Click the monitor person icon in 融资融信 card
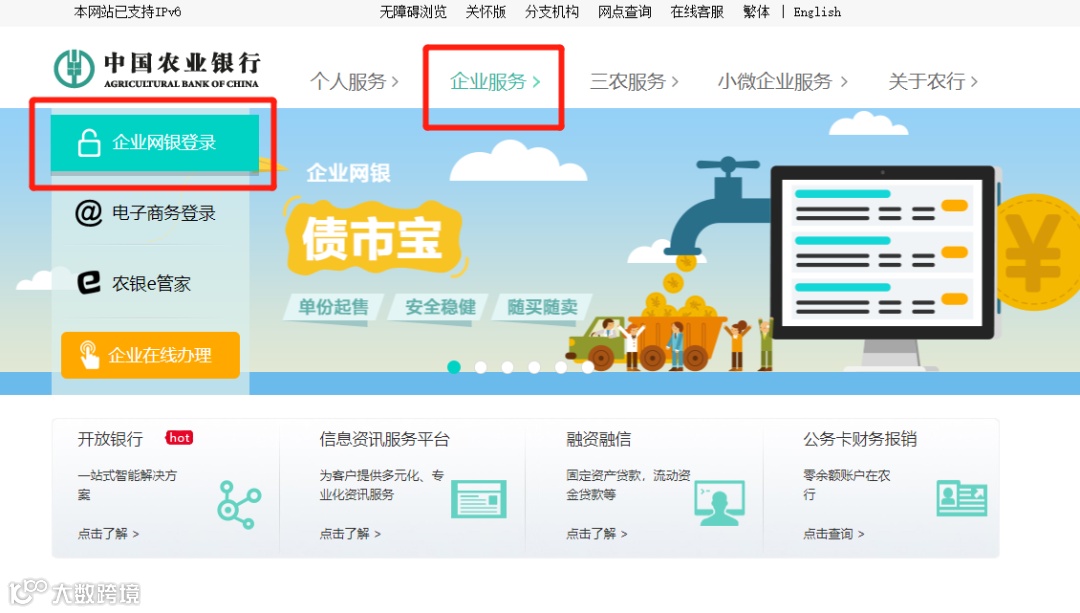The image size is (1080, 613). click(x=719, y=503)
